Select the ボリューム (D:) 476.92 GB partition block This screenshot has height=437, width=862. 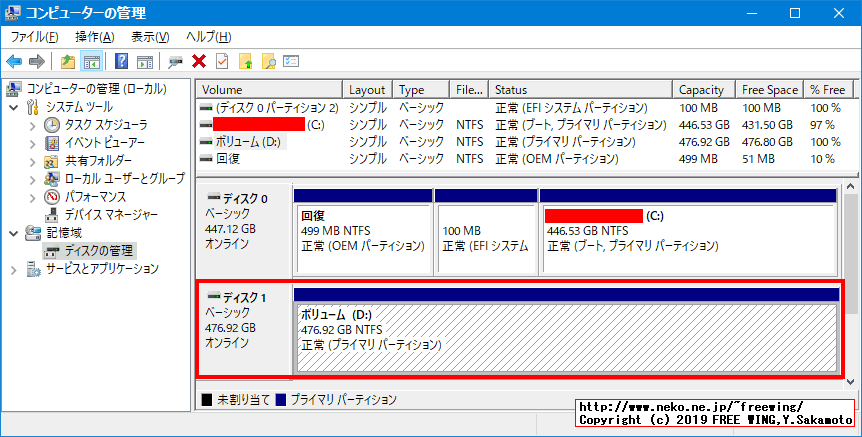point(566,332)
